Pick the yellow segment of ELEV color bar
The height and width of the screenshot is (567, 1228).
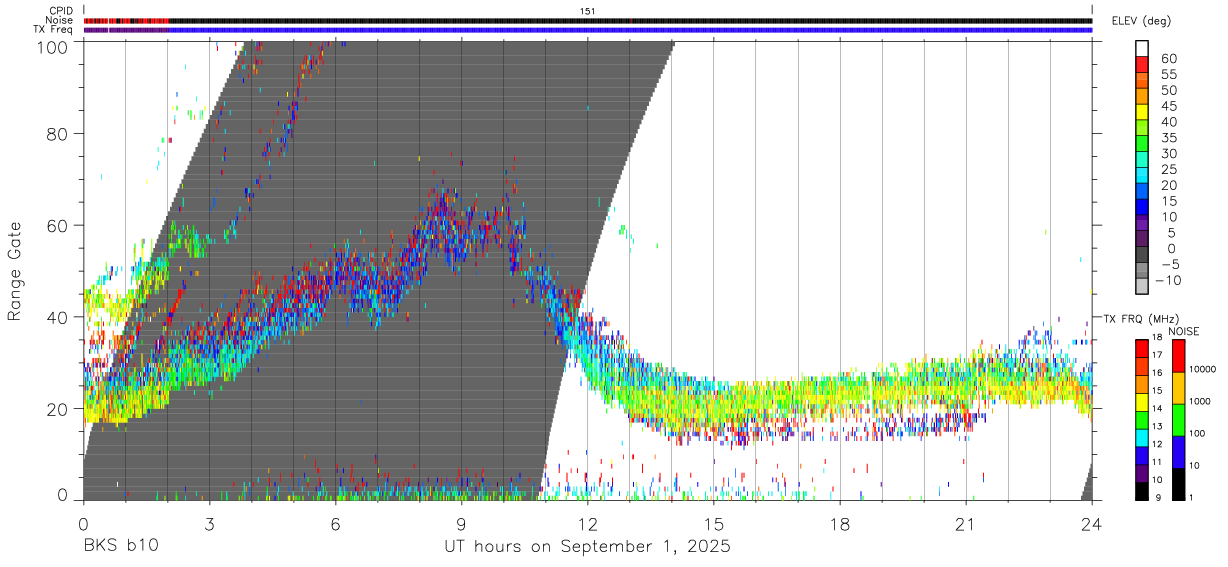coord(1142,111)
